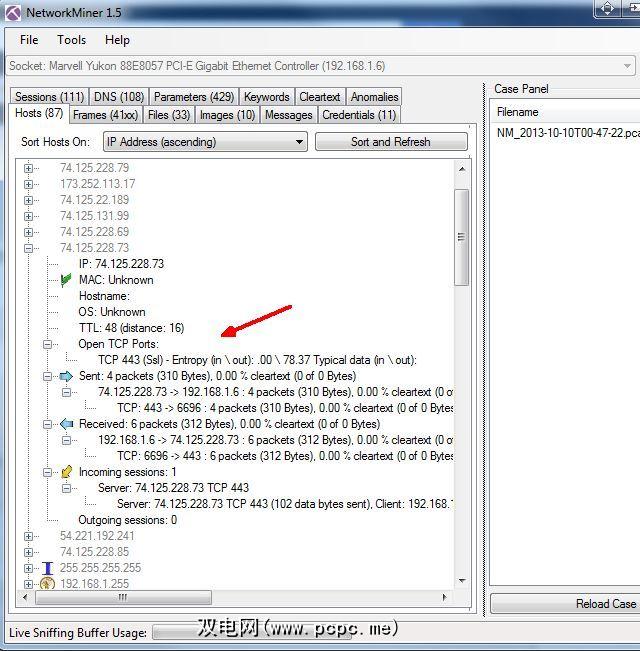Click the Sent packets blue arrow icon
The width and height of the screenshot is (640, 651).
[x=66, y=377]
